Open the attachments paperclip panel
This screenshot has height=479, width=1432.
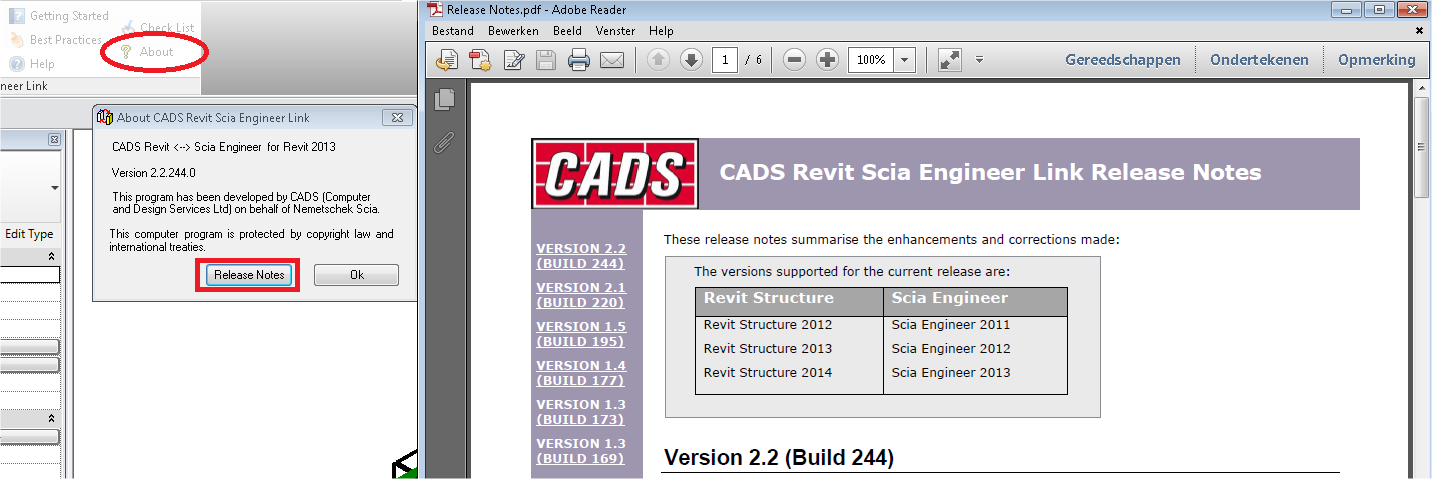(444, 143)
